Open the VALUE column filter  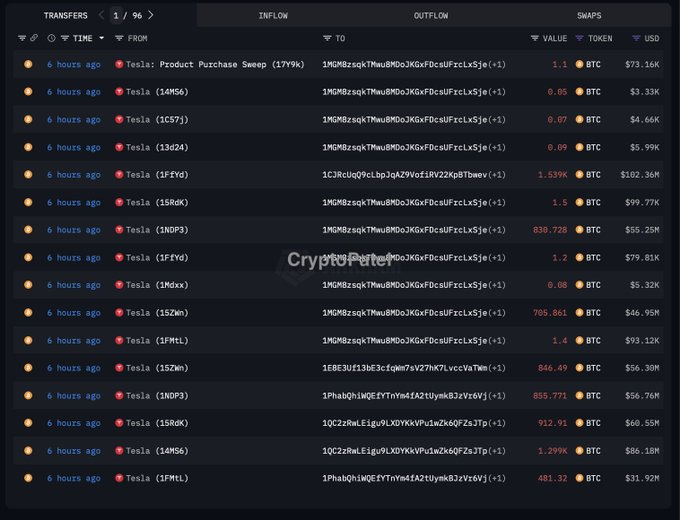(535, 38)
